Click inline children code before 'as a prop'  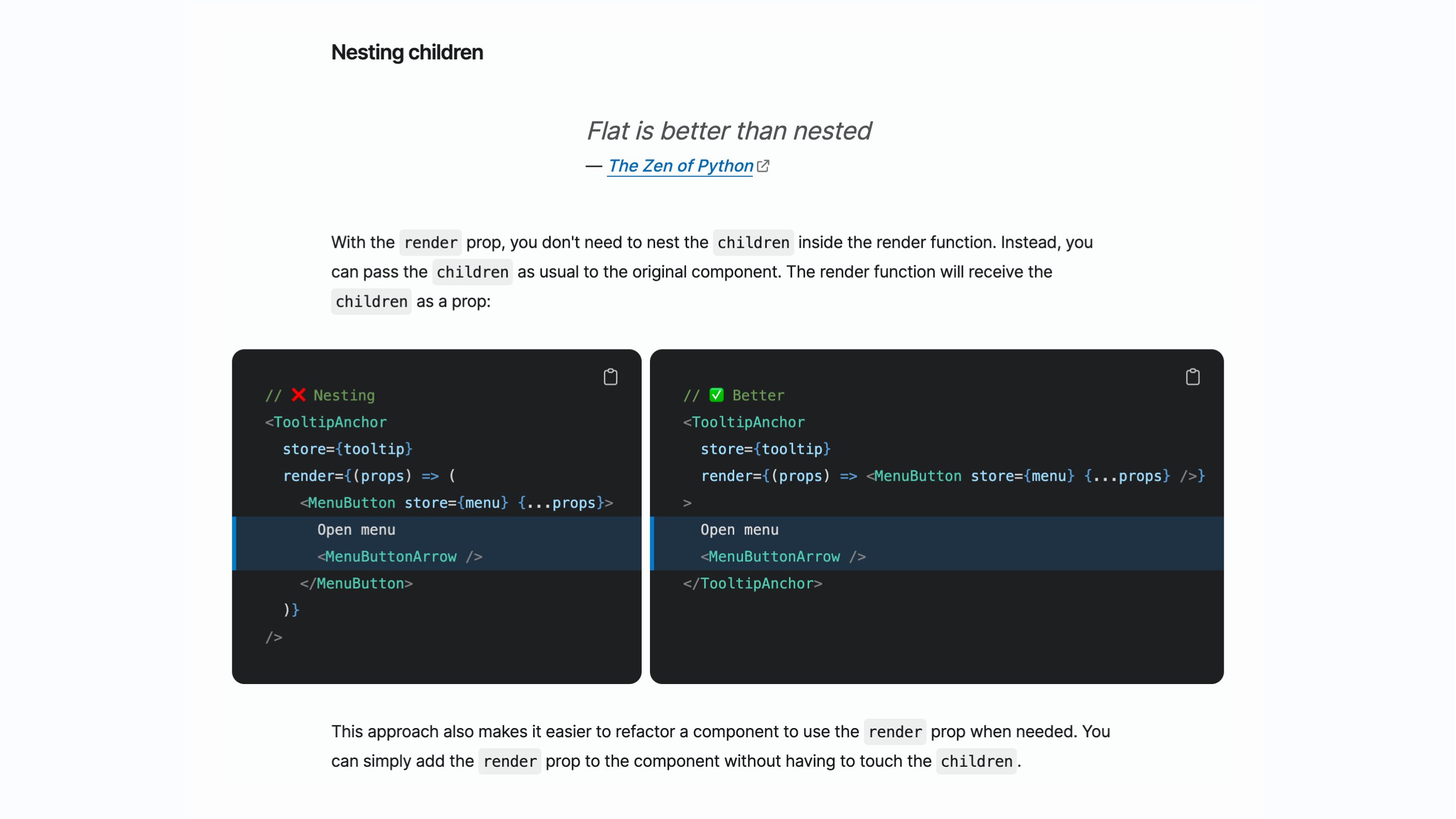coord(371,301)
